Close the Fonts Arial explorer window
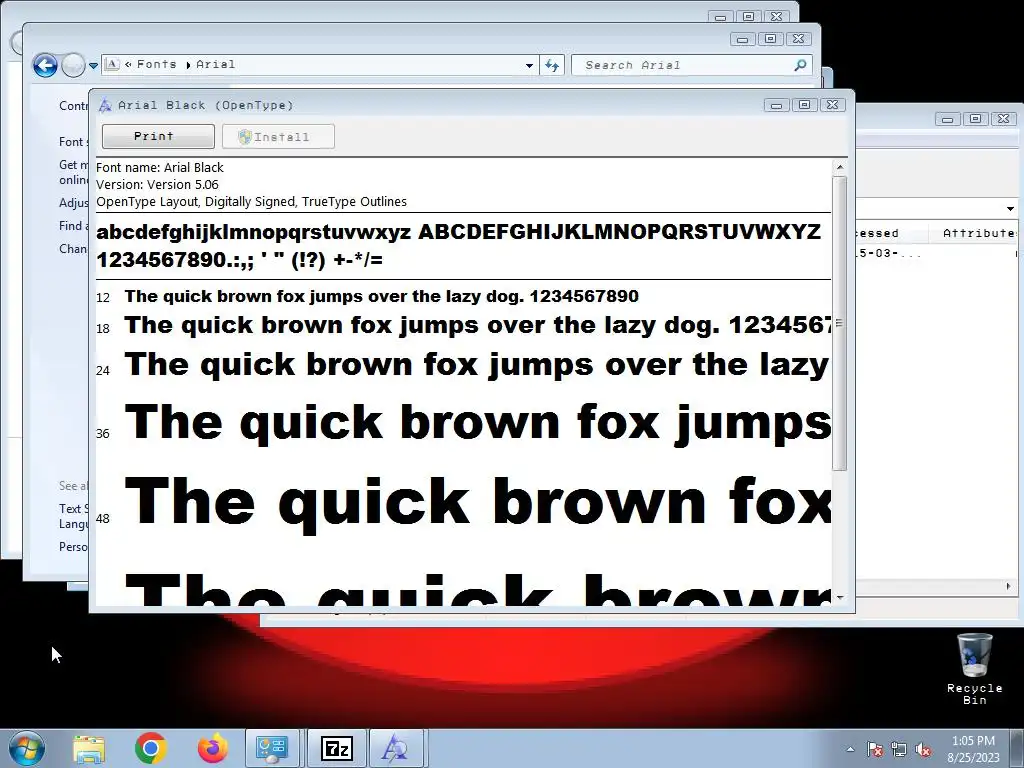1024x768 pixels. [x=798, y=39]
